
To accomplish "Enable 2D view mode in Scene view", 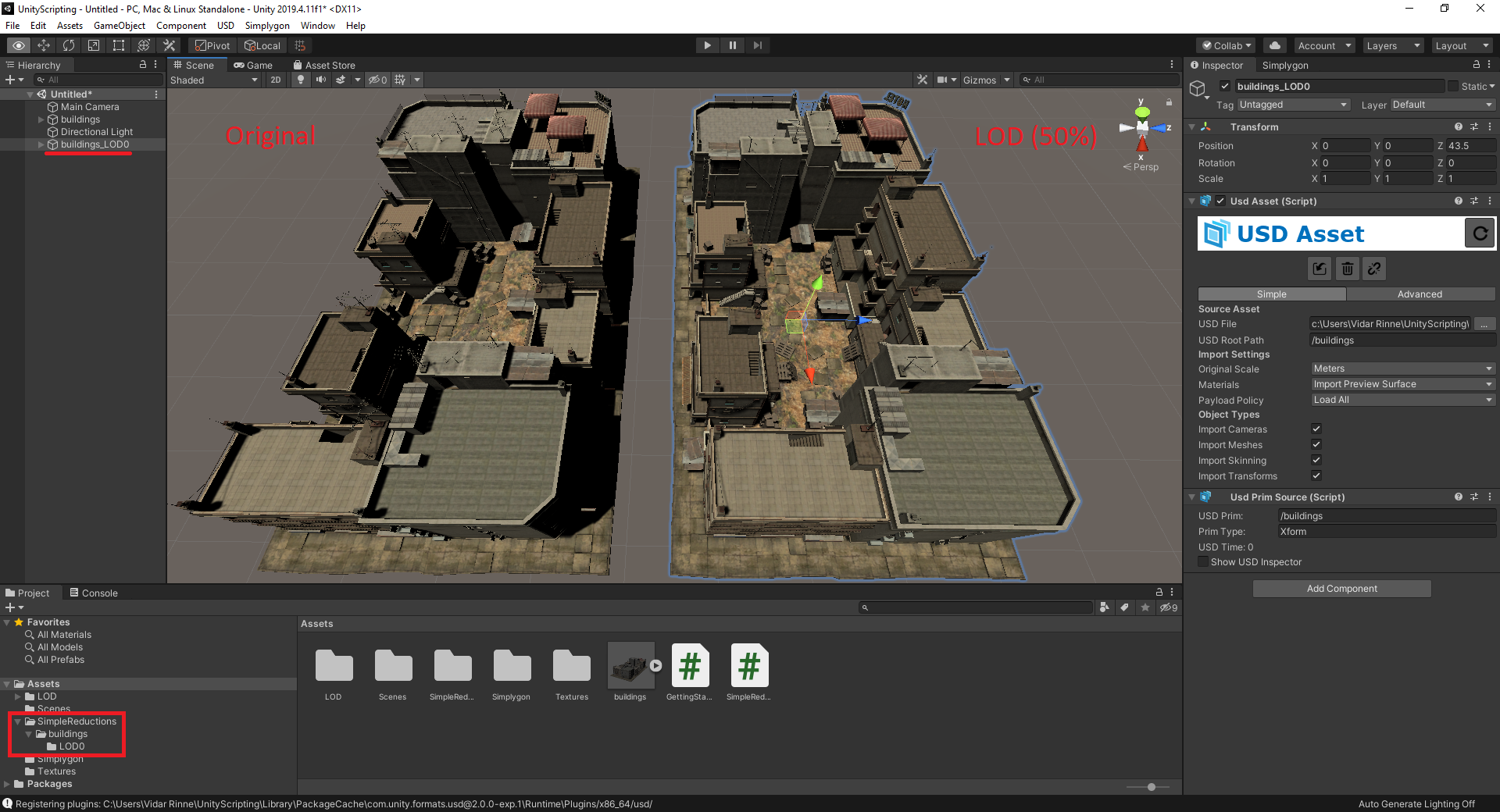I will point(275,79).
